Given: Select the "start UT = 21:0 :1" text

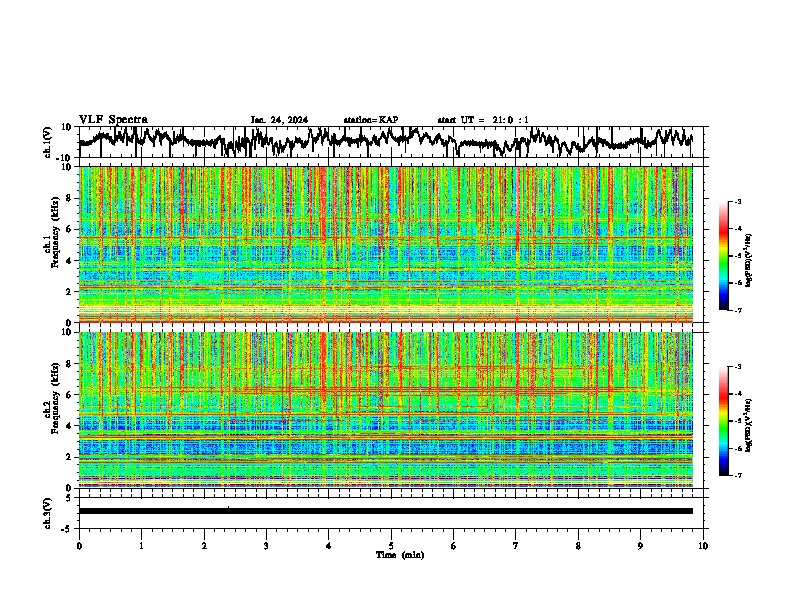Looking at the screenshot, I should (483, 120).
